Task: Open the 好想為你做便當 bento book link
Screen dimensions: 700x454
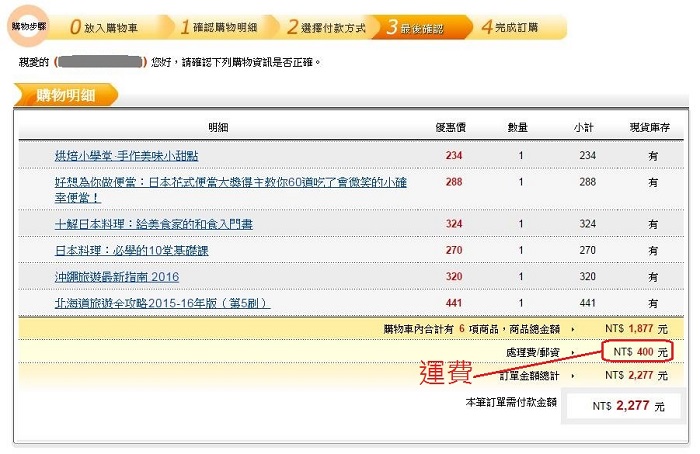Action: 230,190
